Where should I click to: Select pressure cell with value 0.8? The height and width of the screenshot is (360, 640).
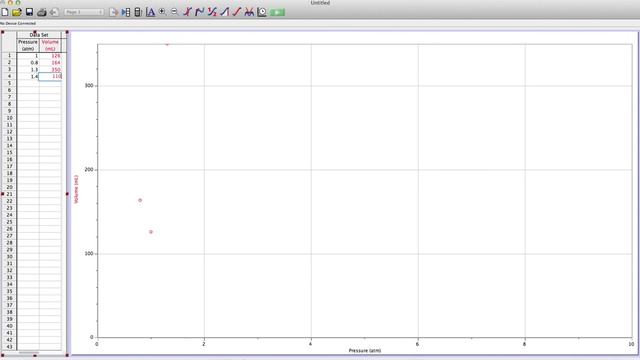coord(28,62)
